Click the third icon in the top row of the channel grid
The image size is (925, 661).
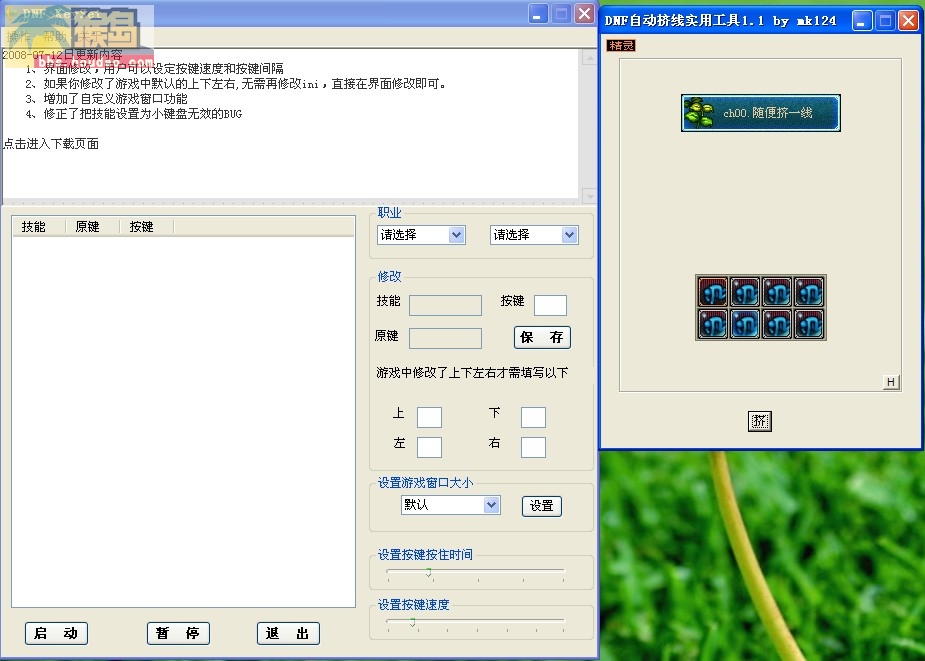(x=777, y=291)
